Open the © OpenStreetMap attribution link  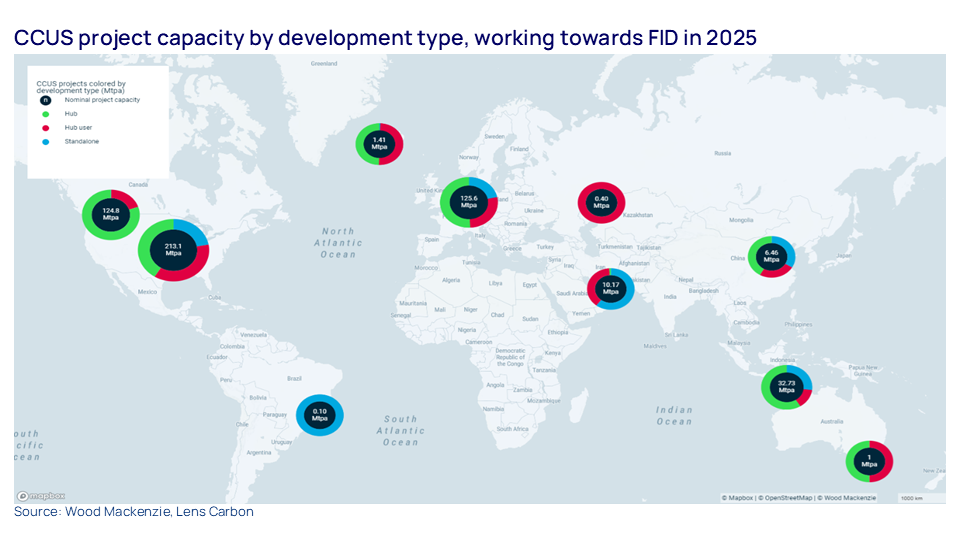787,497
